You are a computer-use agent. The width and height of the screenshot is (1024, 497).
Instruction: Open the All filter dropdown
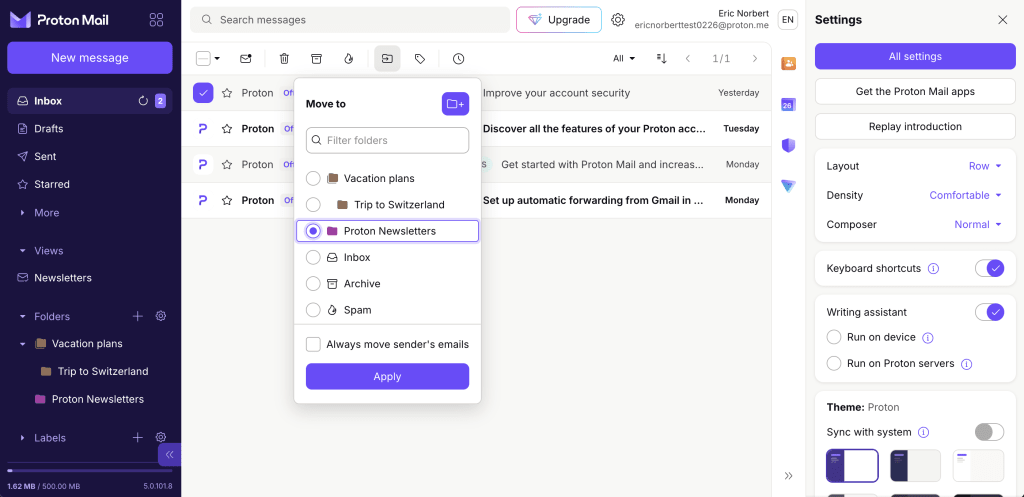[624, 59]
